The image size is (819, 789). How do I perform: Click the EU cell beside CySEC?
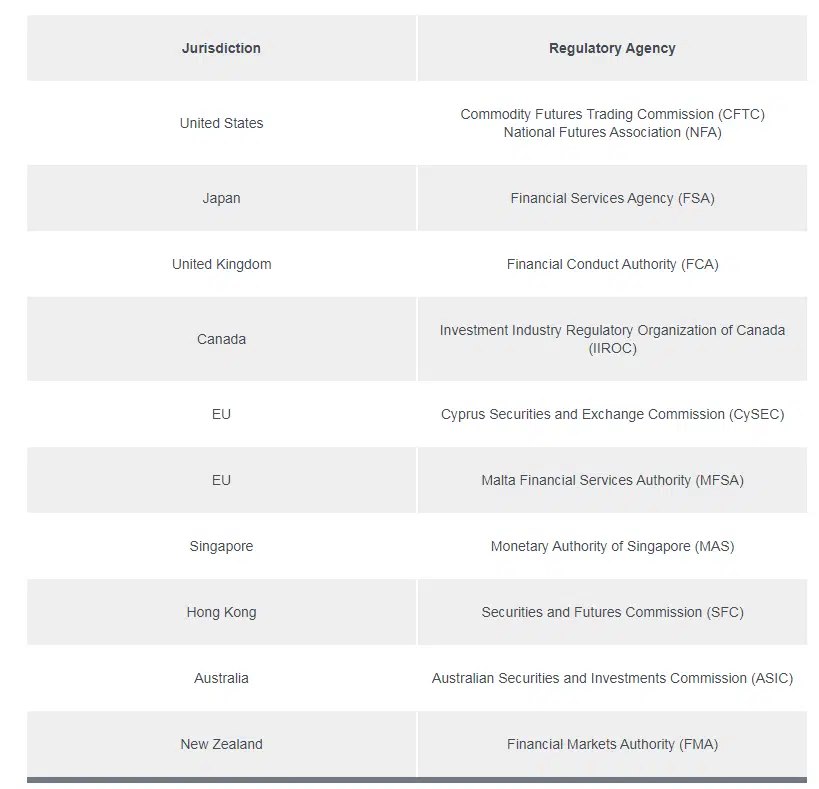pyautogui.click(x=221, y=414)
